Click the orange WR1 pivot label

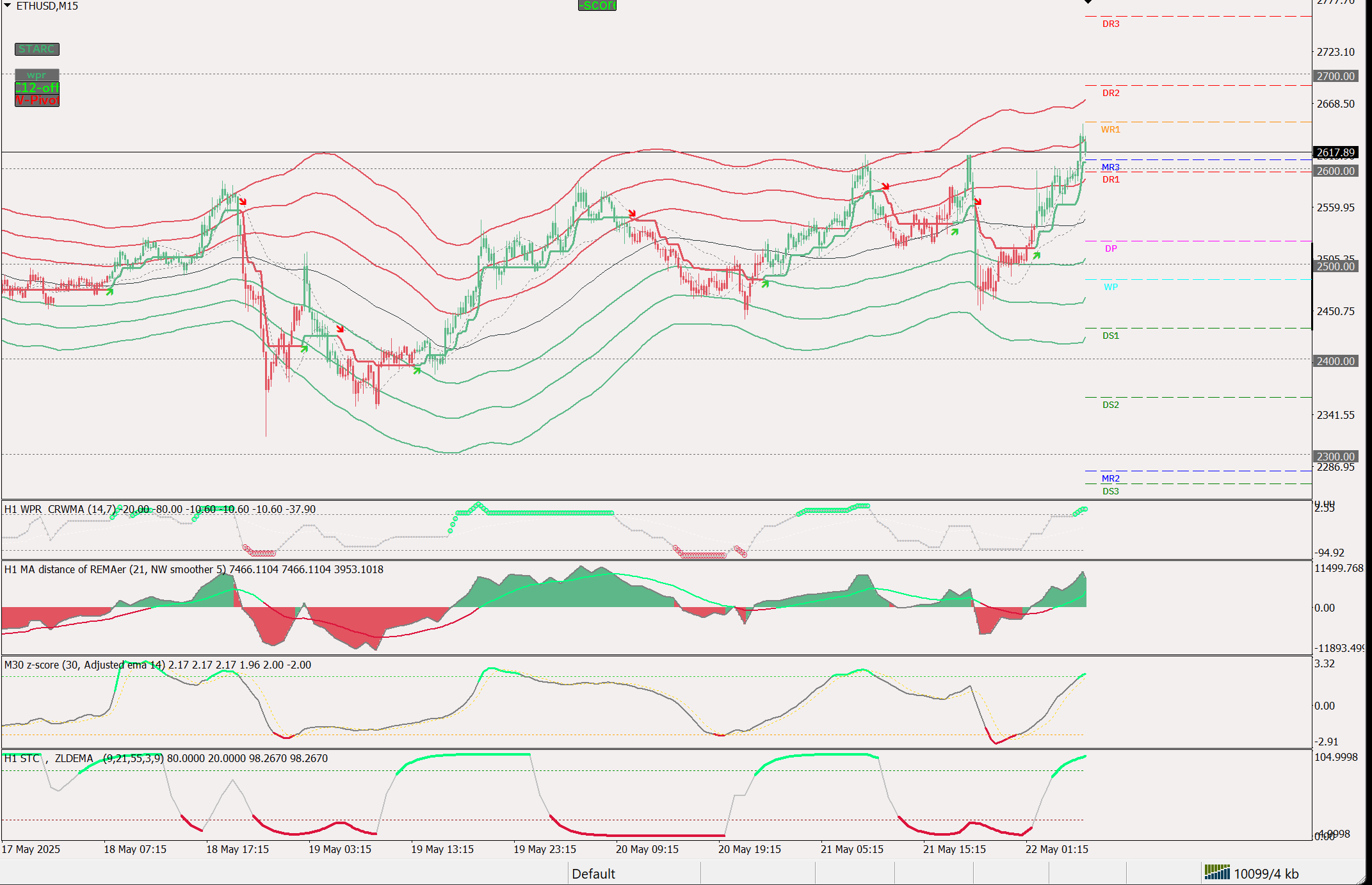(1110, 129)
